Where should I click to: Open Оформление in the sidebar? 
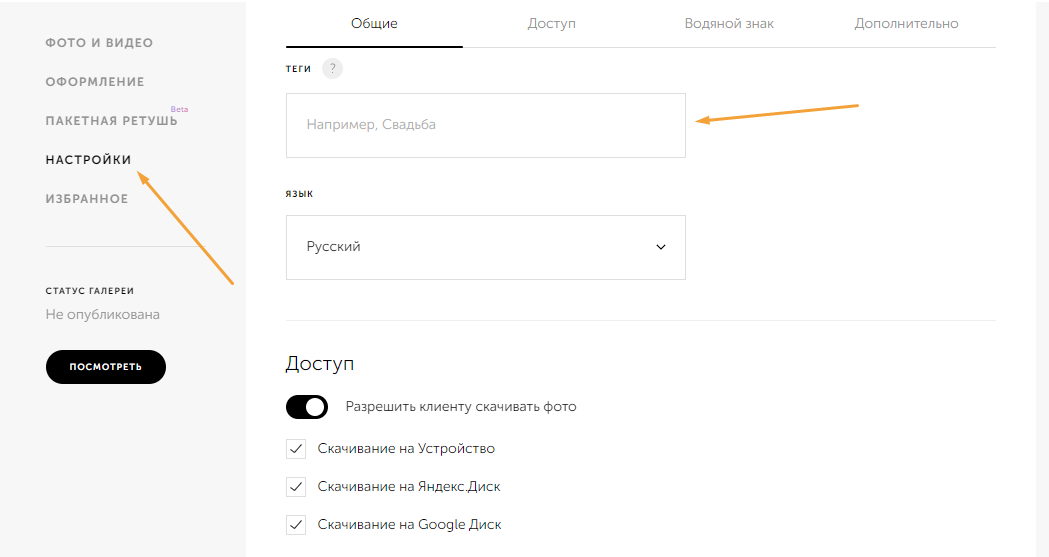pyautogui.click(x=95, y=82)
